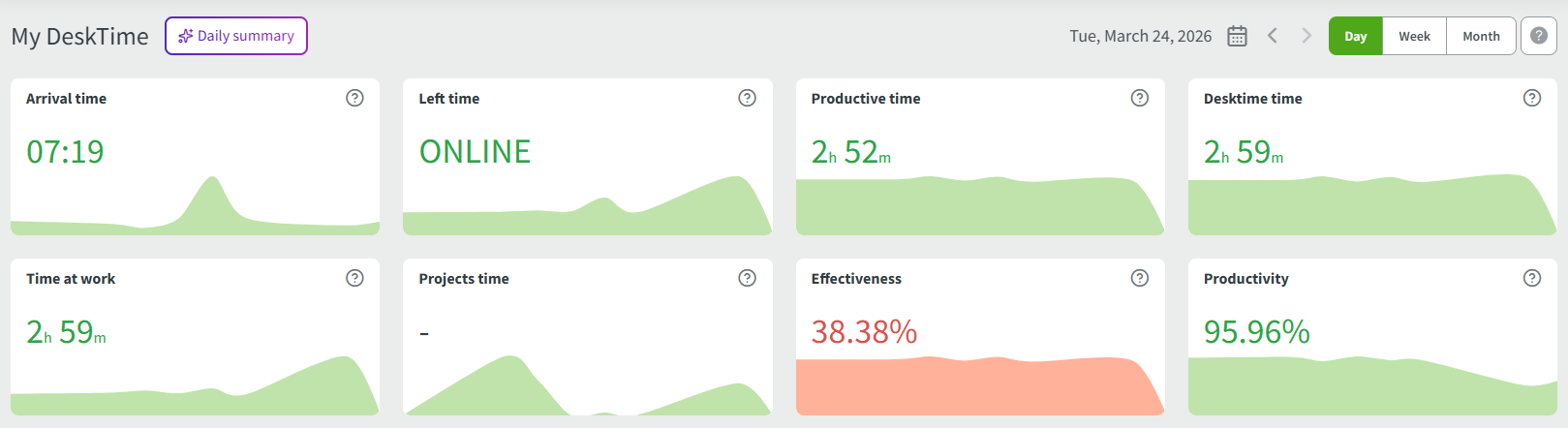Open the calendar date picker icon
Viewport: 1568px width, 428px height.
coord(1237,36)
